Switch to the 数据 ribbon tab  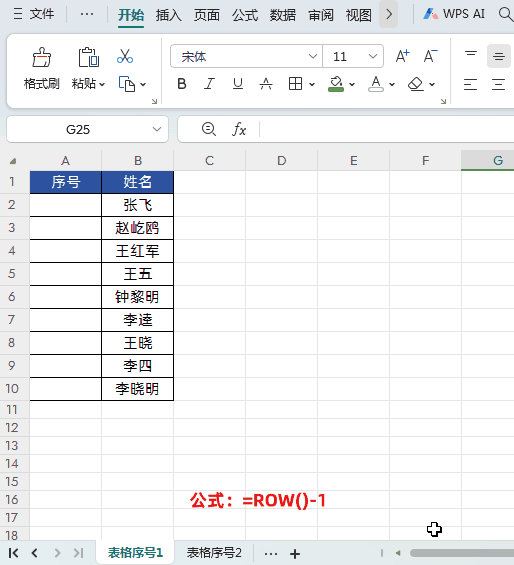pos(283,15)
